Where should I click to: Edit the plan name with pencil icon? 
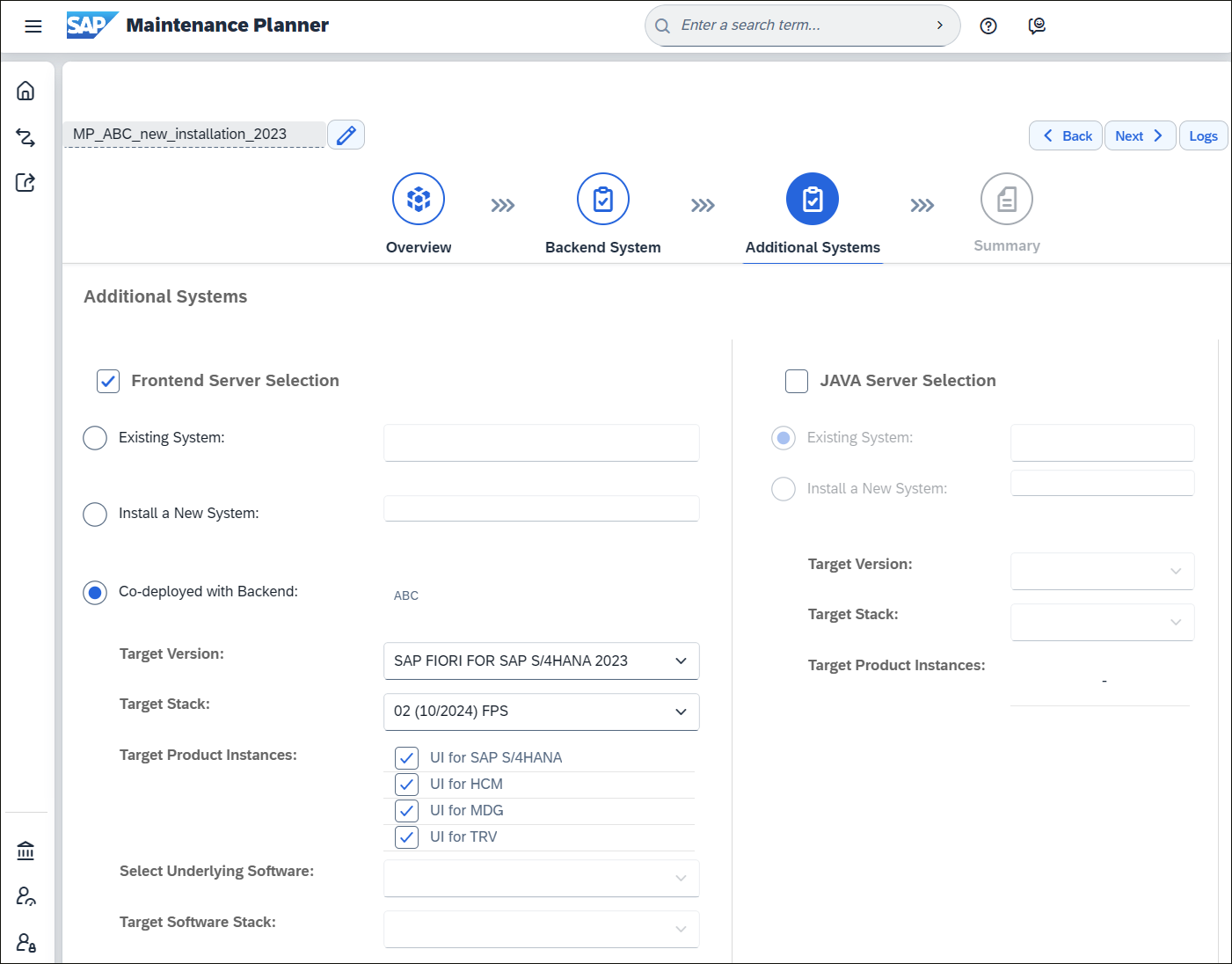pos(346,135)
